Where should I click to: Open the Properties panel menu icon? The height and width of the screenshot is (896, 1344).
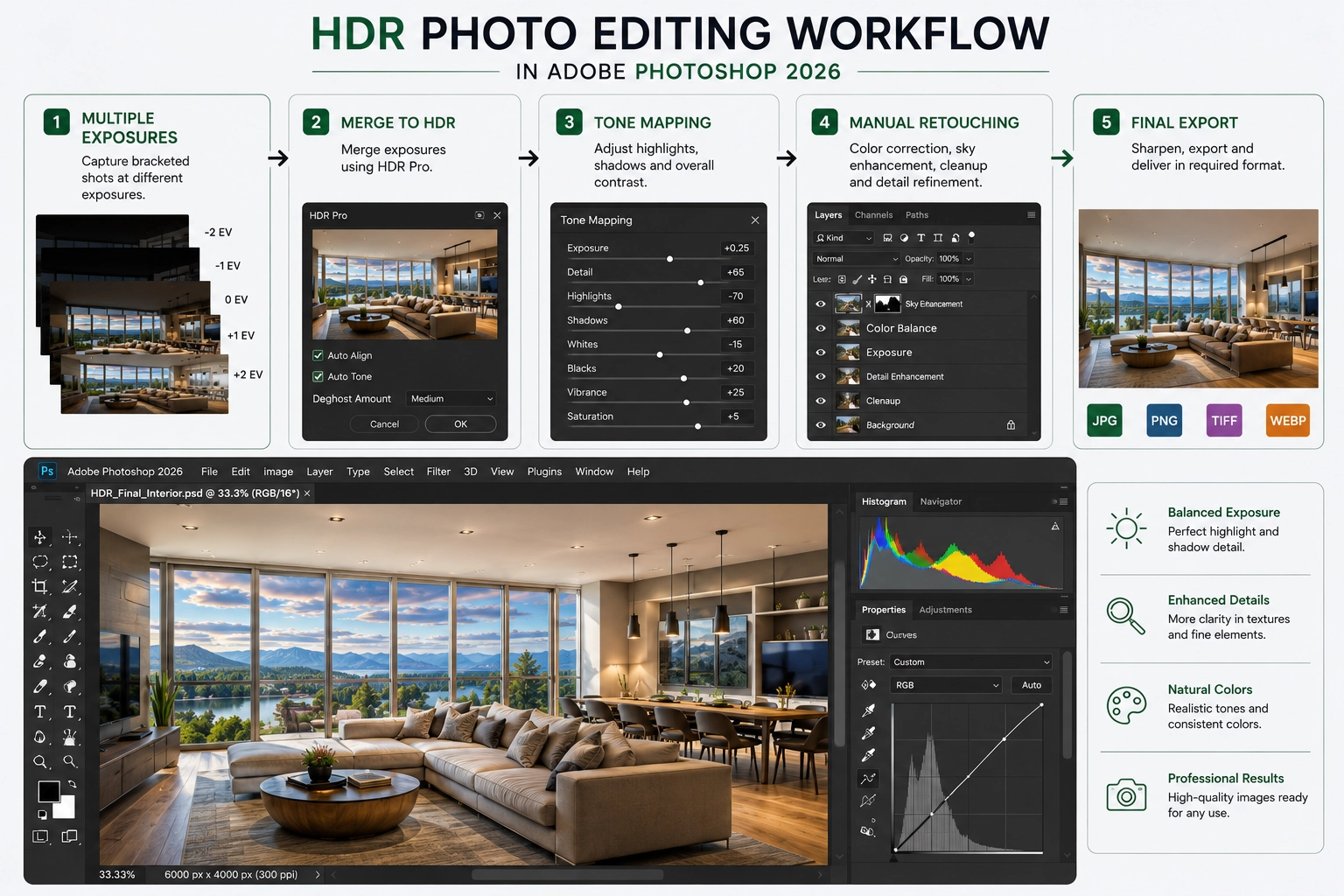tap(1063, 610)
